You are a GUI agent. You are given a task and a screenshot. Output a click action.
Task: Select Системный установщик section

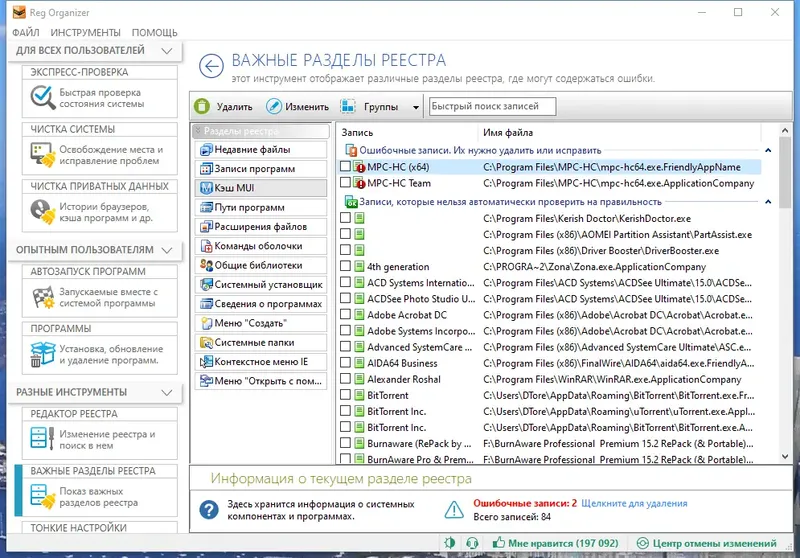coord(261,285)
